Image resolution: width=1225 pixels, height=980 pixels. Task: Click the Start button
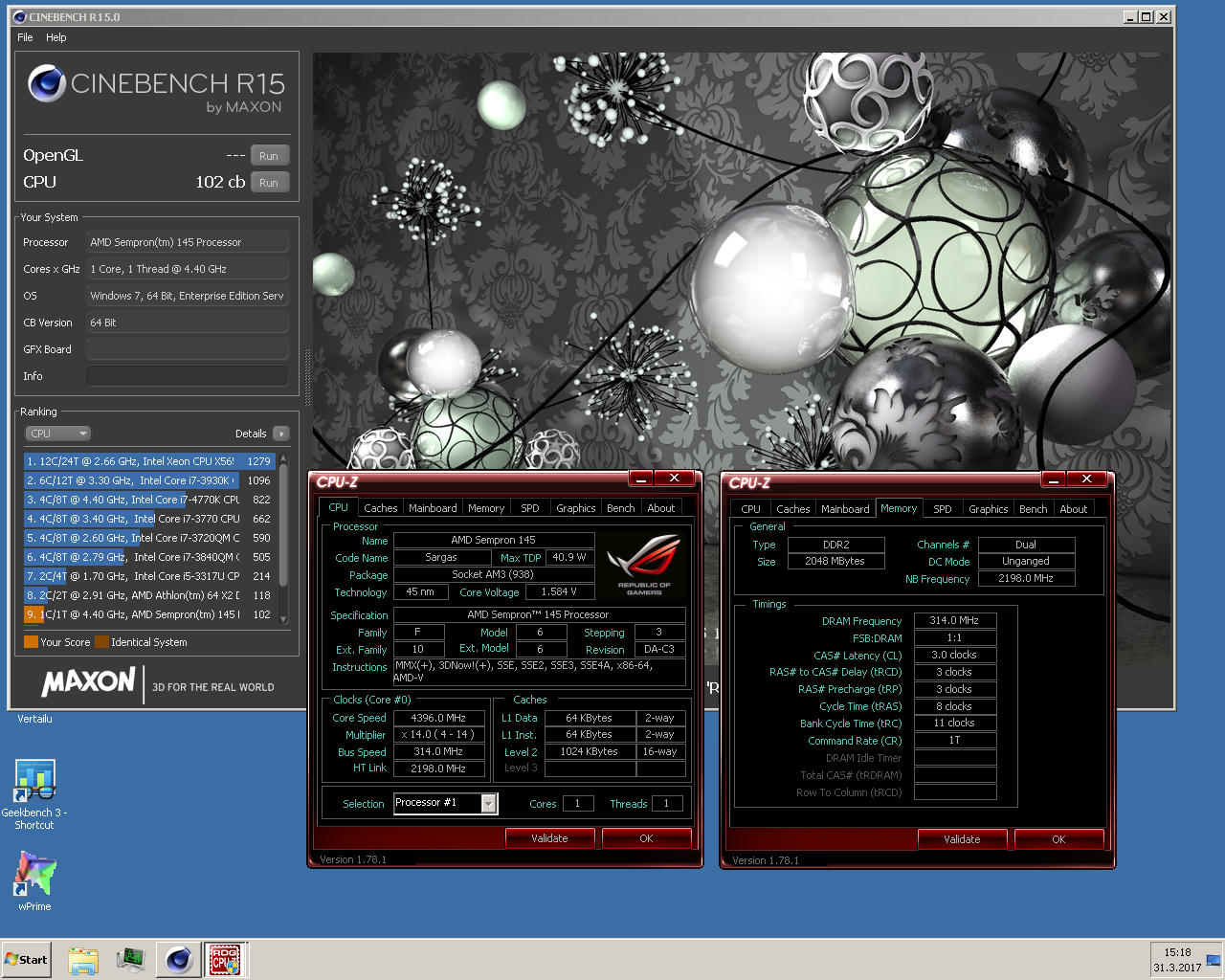click(27, 960)
